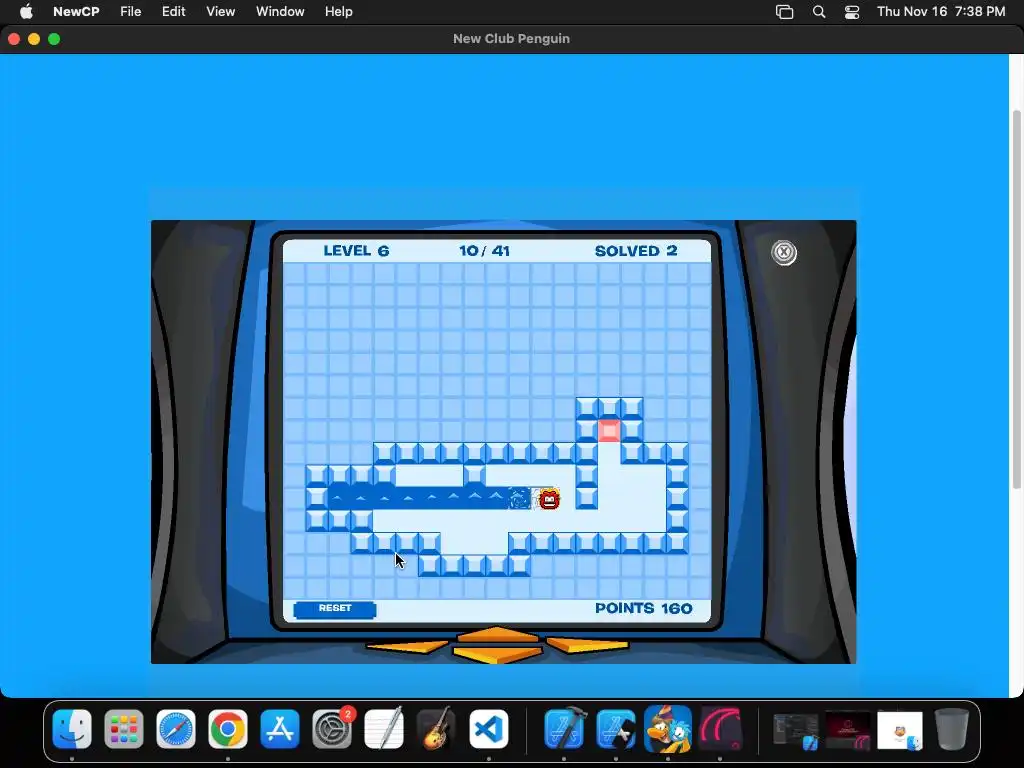
Task: Open System Settings from the Dock
Action: point(332,729)
